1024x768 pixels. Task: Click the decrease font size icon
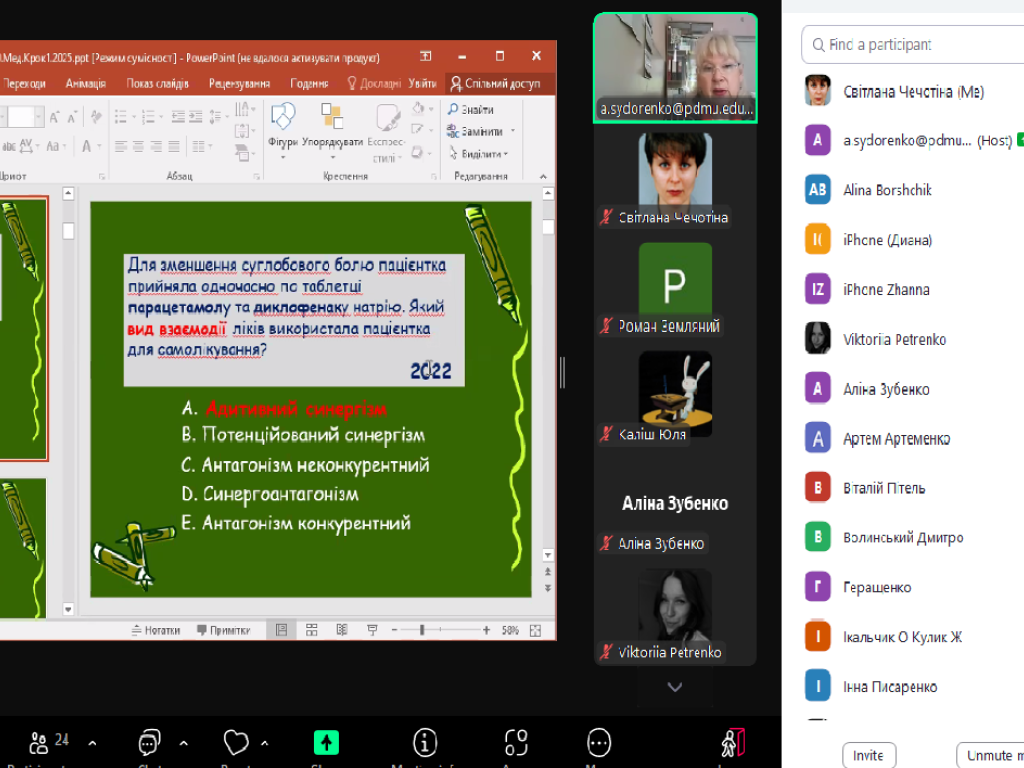[x=72, y=118]
